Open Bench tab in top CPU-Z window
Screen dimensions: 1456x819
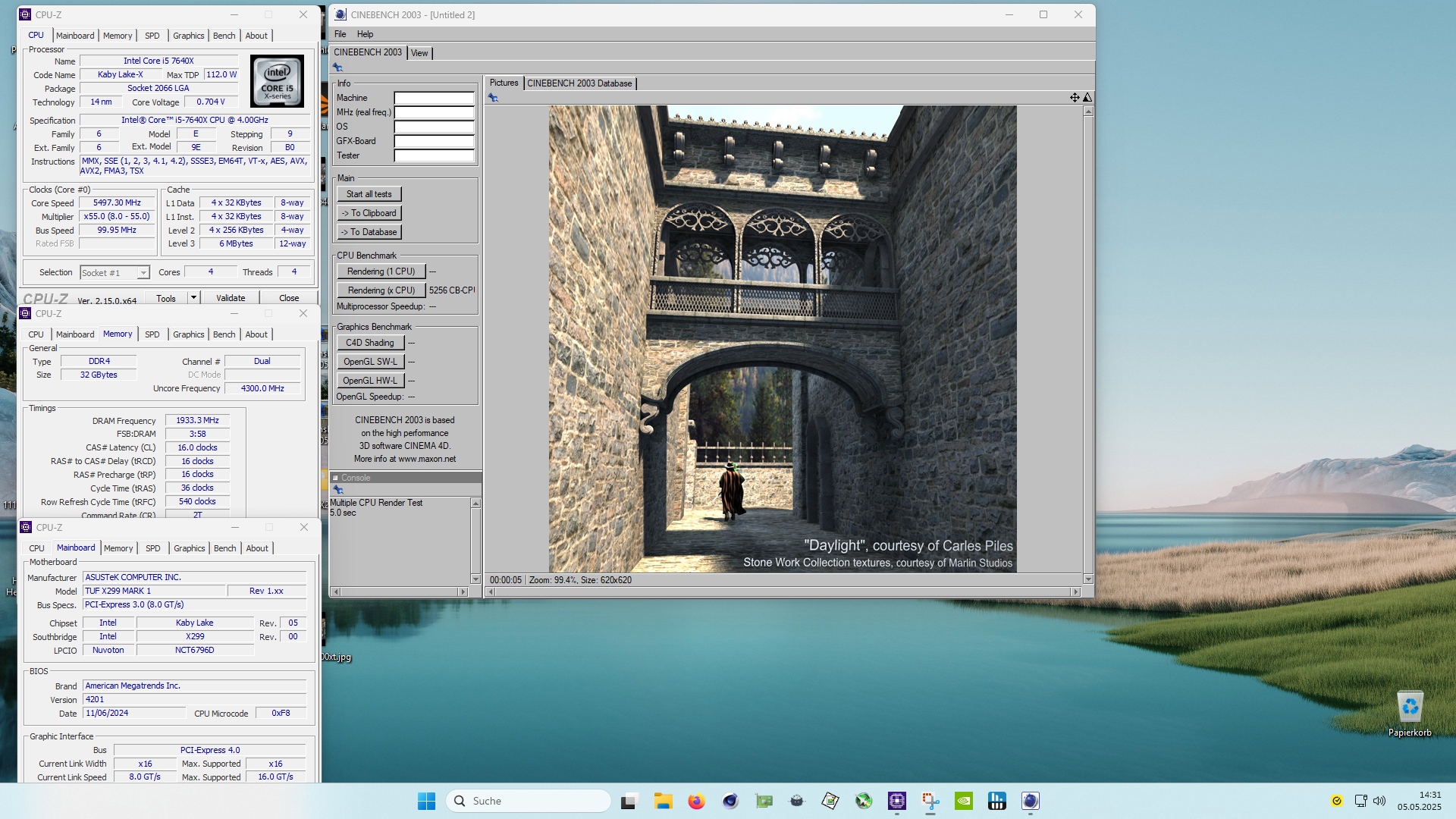[x=224, y=36]
